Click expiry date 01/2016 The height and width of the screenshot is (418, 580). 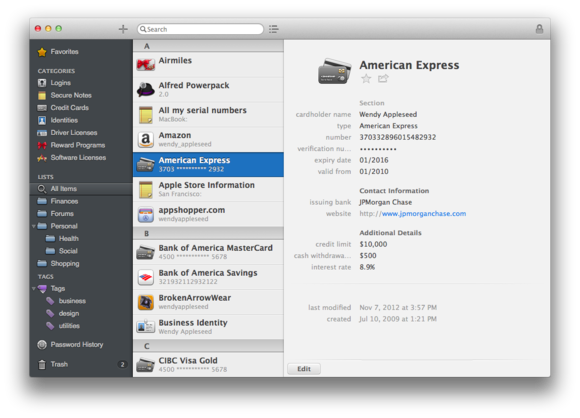click(x=374, y=160)
